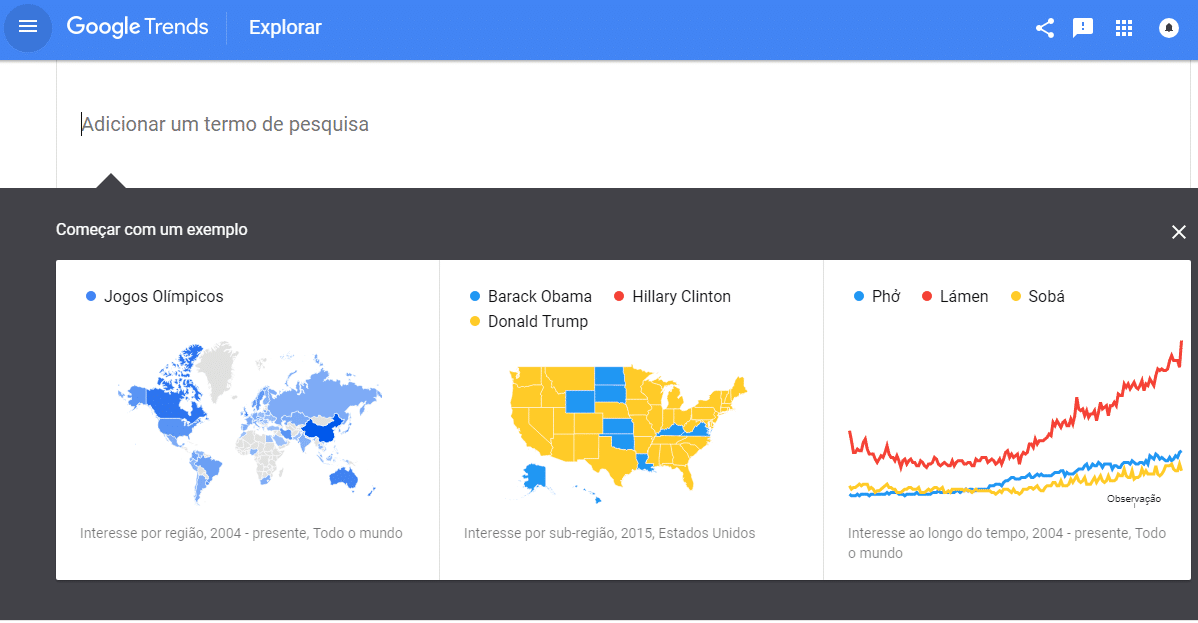The width and height of the screenshot is (1198, 623).
Task: Click the Google Trends logo
Action: pyautogui.click(x=138, y=27)
